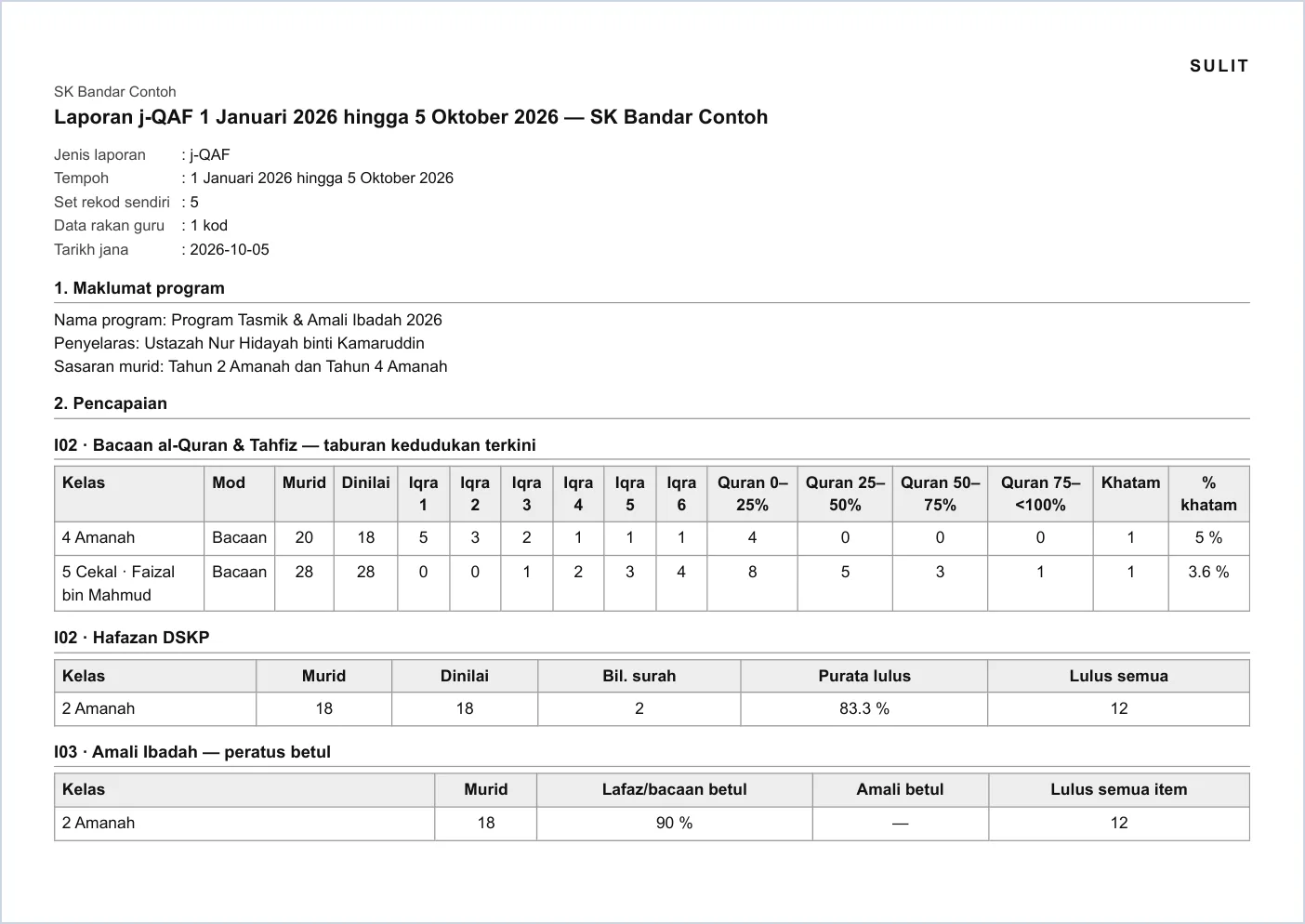The height and width of the screenshot is (924, 1305).
Task: Click the Nama program line
Action: pyautogui.click(x=248, y=320)
